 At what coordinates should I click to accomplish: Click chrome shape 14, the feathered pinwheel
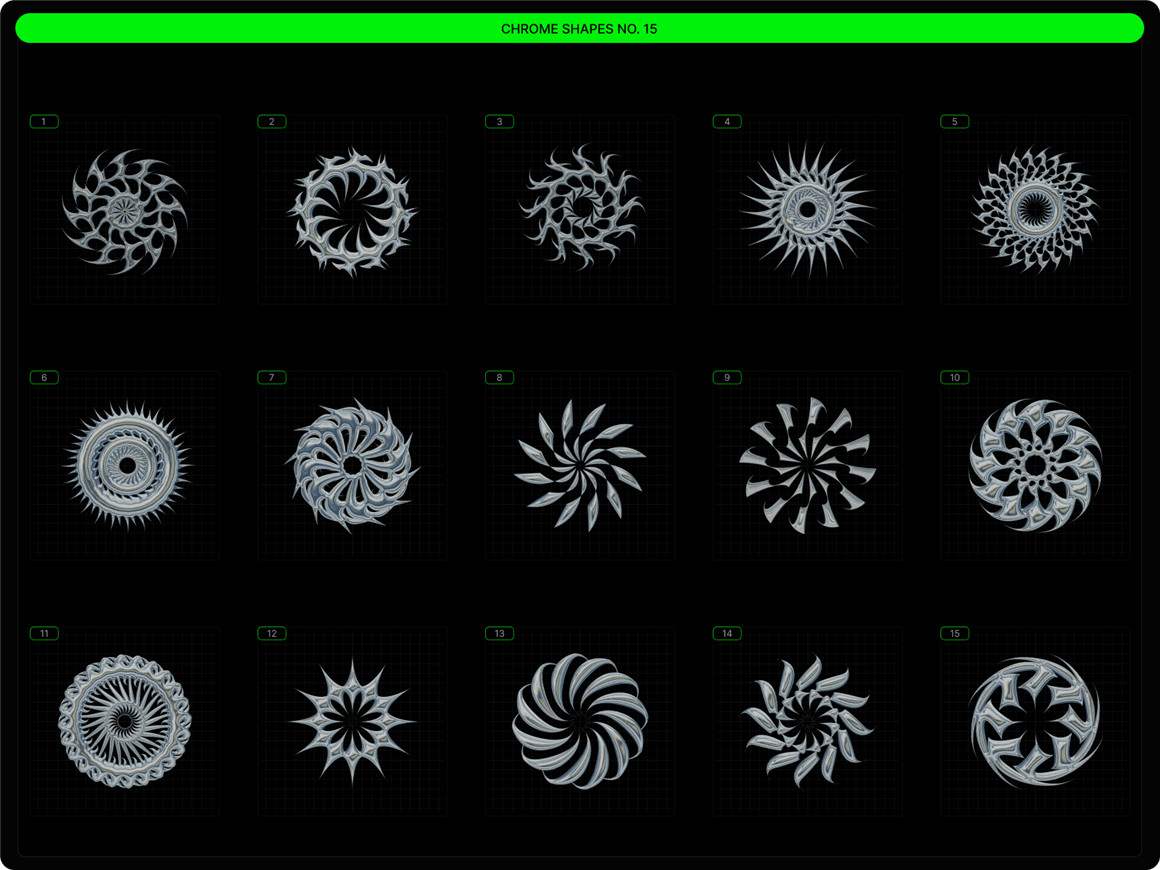pos(807,721)
